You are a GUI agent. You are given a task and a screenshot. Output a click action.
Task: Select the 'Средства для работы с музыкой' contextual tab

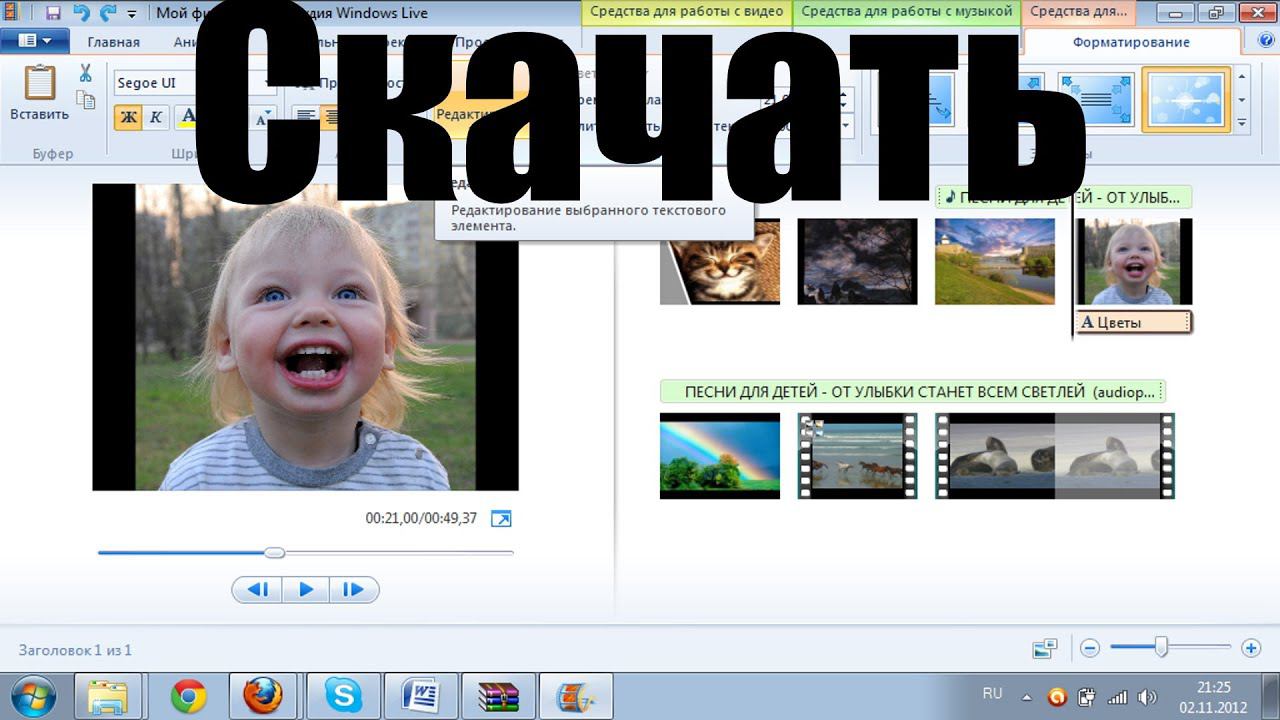coord(907,13)
